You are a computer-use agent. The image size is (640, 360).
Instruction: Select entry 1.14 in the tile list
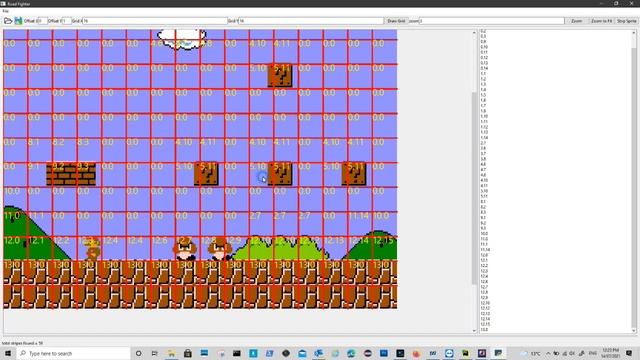pos(484,138)
